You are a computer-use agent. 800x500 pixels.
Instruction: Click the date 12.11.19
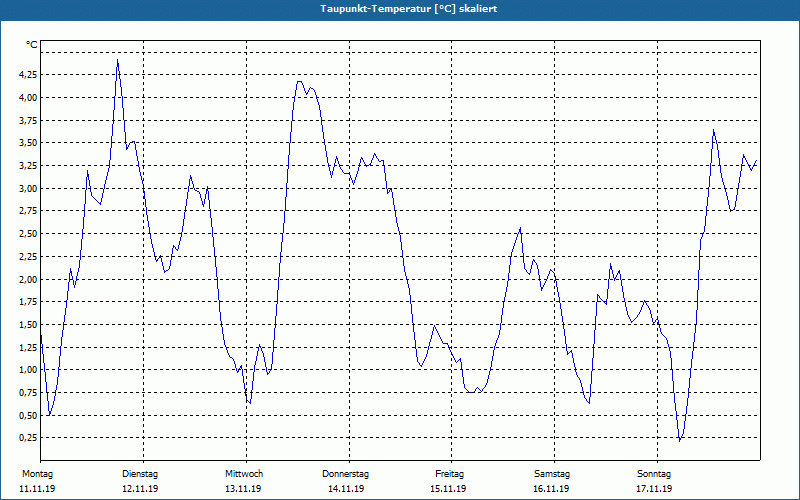point(140,489)
